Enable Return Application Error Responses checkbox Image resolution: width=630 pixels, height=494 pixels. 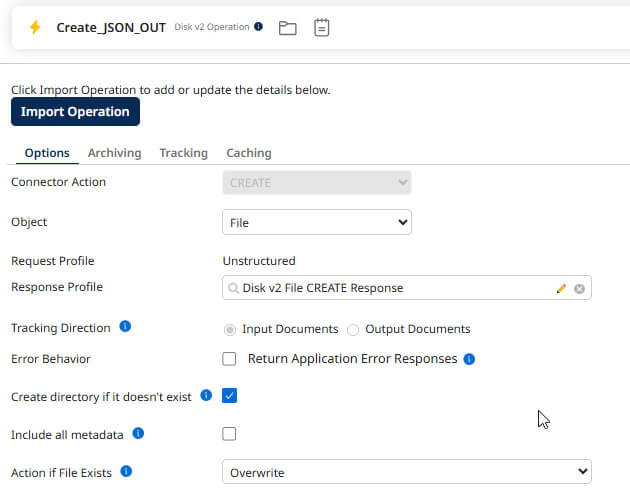click(x=229, y=358)
